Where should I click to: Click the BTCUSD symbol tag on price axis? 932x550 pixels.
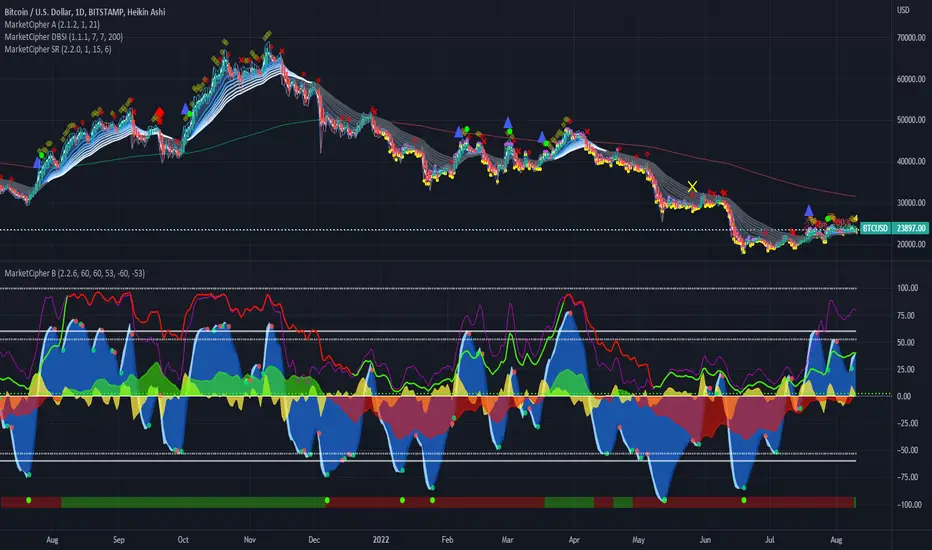point(875,228)
